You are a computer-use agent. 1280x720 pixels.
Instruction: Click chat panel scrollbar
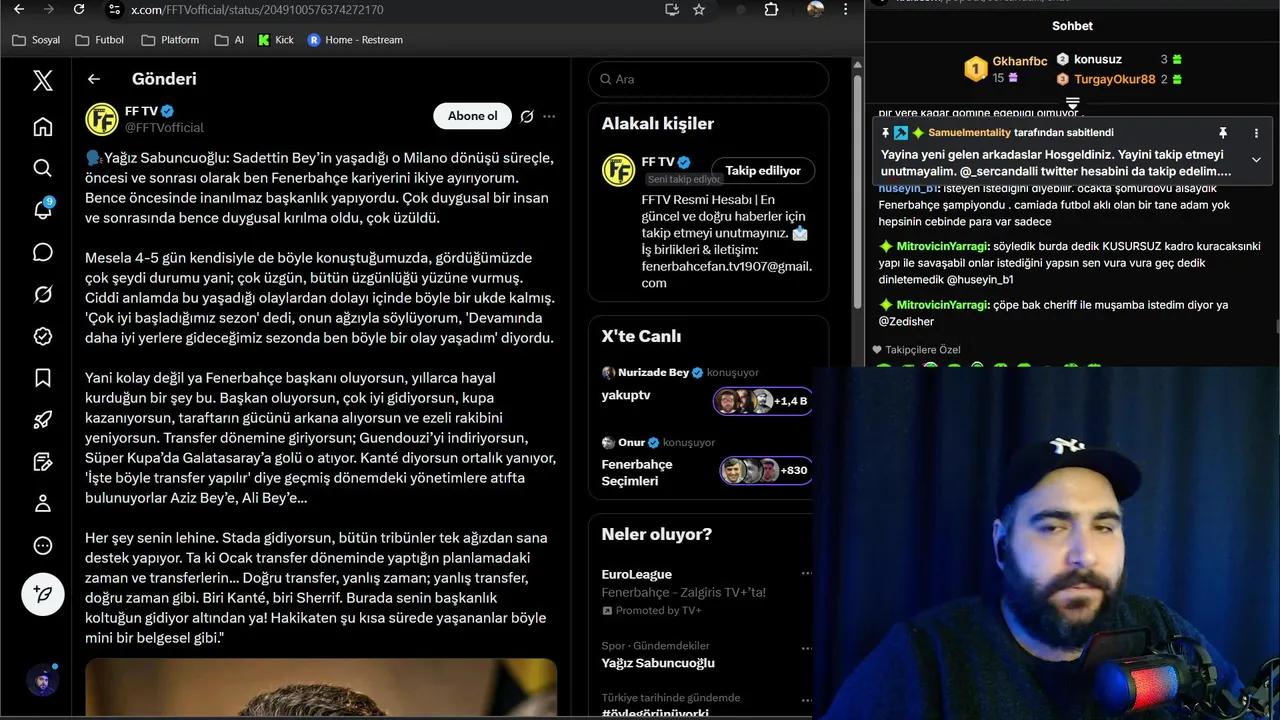point(1276,326)
